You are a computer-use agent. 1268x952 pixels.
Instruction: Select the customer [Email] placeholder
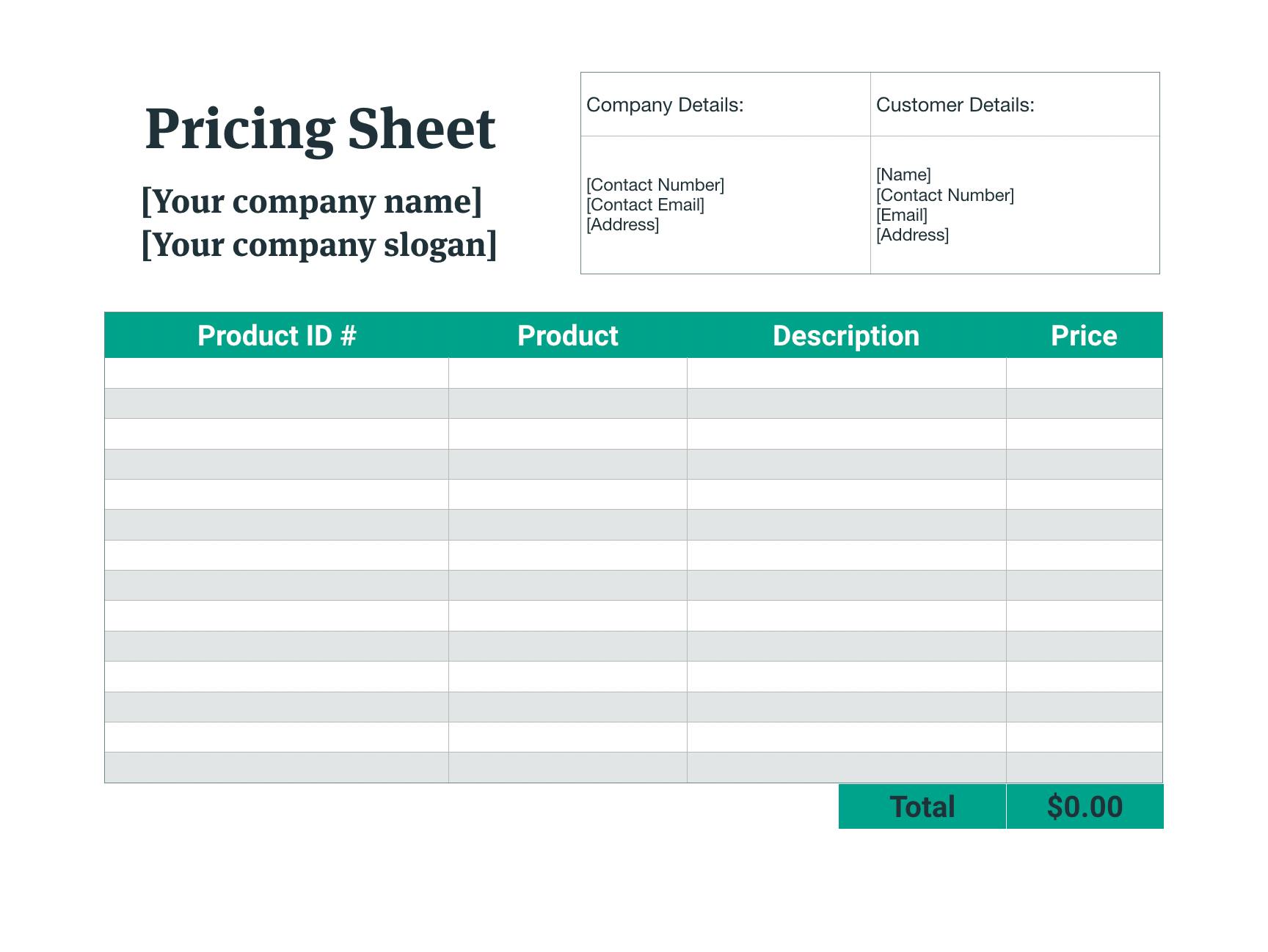point(902,215)
